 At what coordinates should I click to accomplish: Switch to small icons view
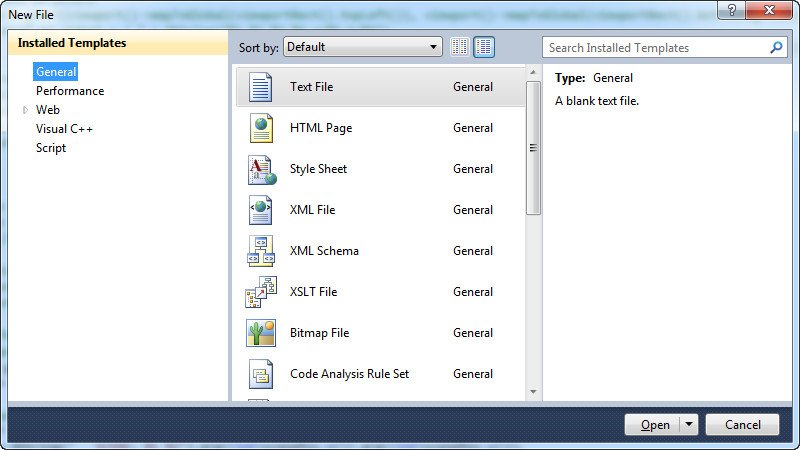(x=460, y=47)
